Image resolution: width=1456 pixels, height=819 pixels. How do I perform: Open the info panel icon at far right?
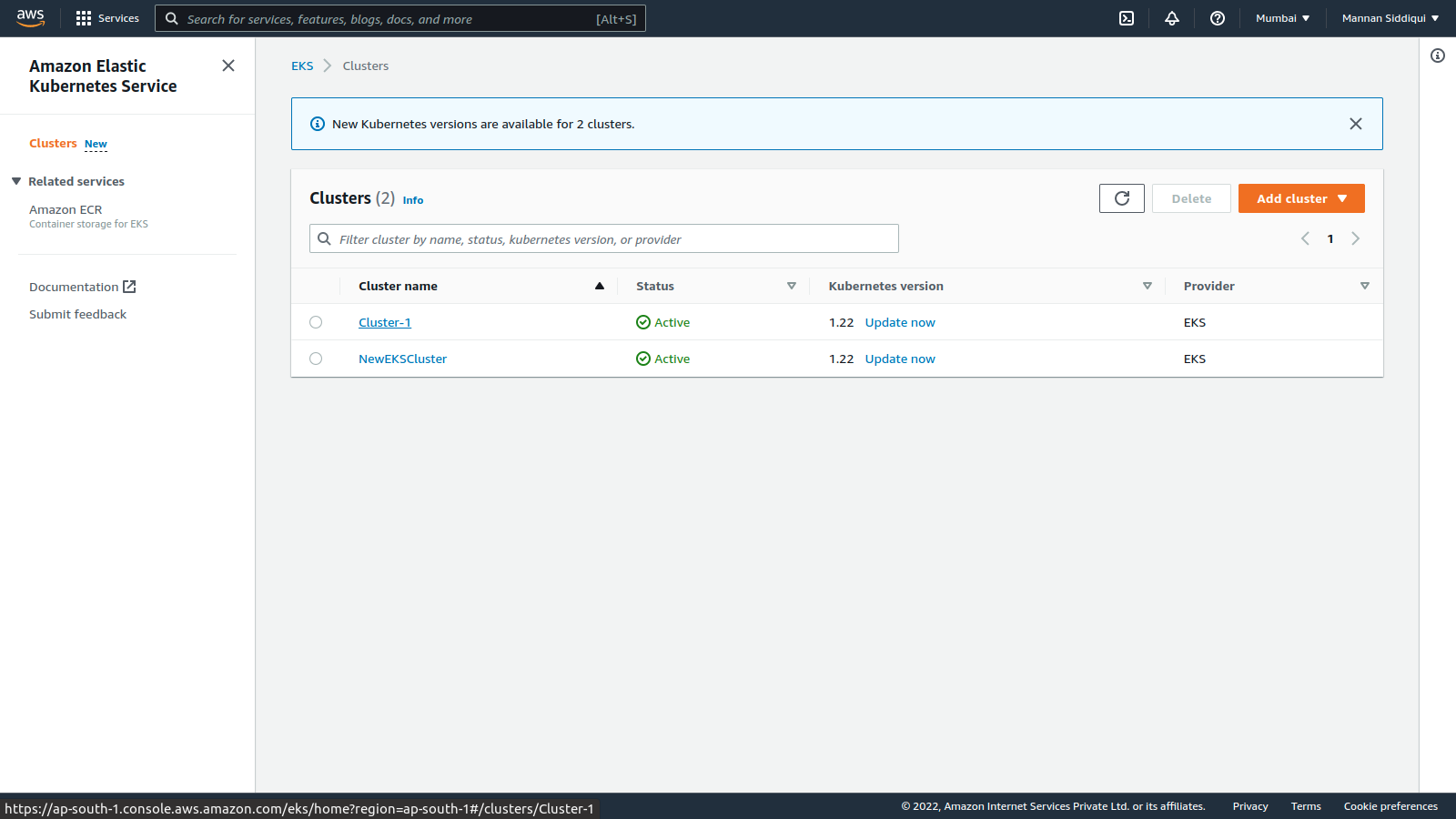[x=1438, y=56]
